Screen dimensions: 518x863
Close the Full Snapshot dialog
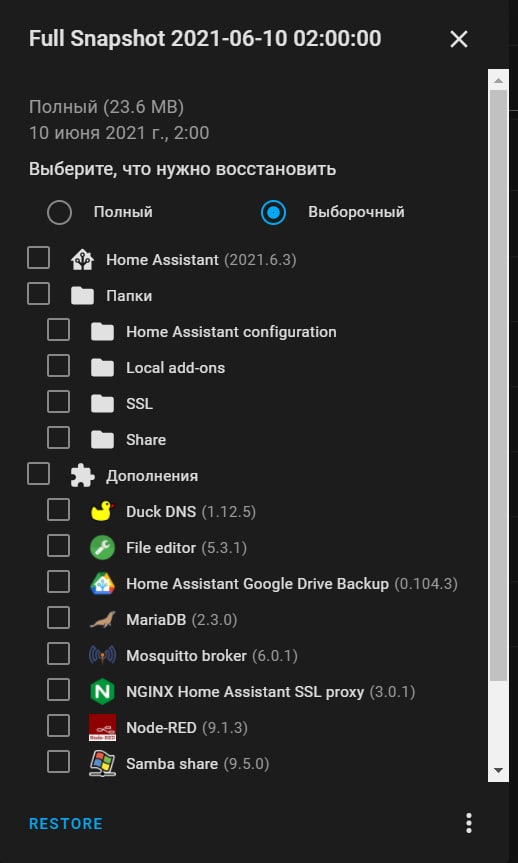click(x=459, y=39)
